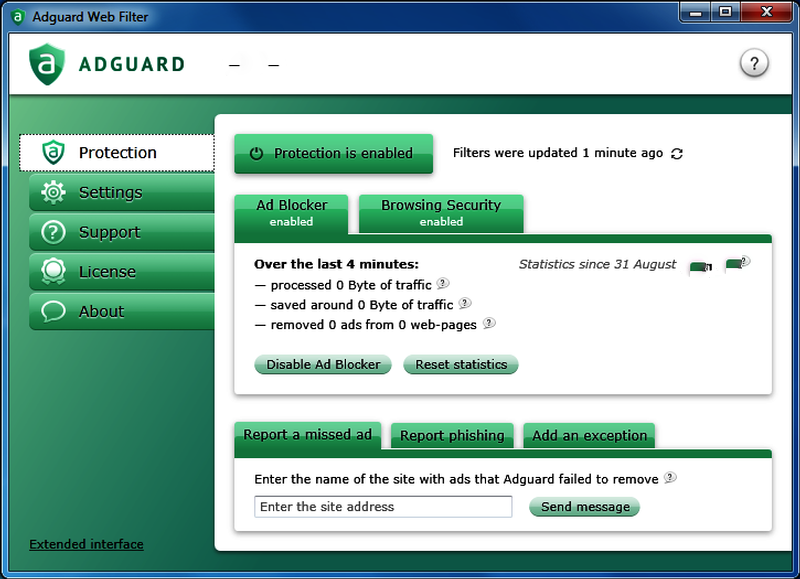The height and width of the screenshot is (579, 800).
Task: Open the Support section in the sidebar
Action: 122,232
